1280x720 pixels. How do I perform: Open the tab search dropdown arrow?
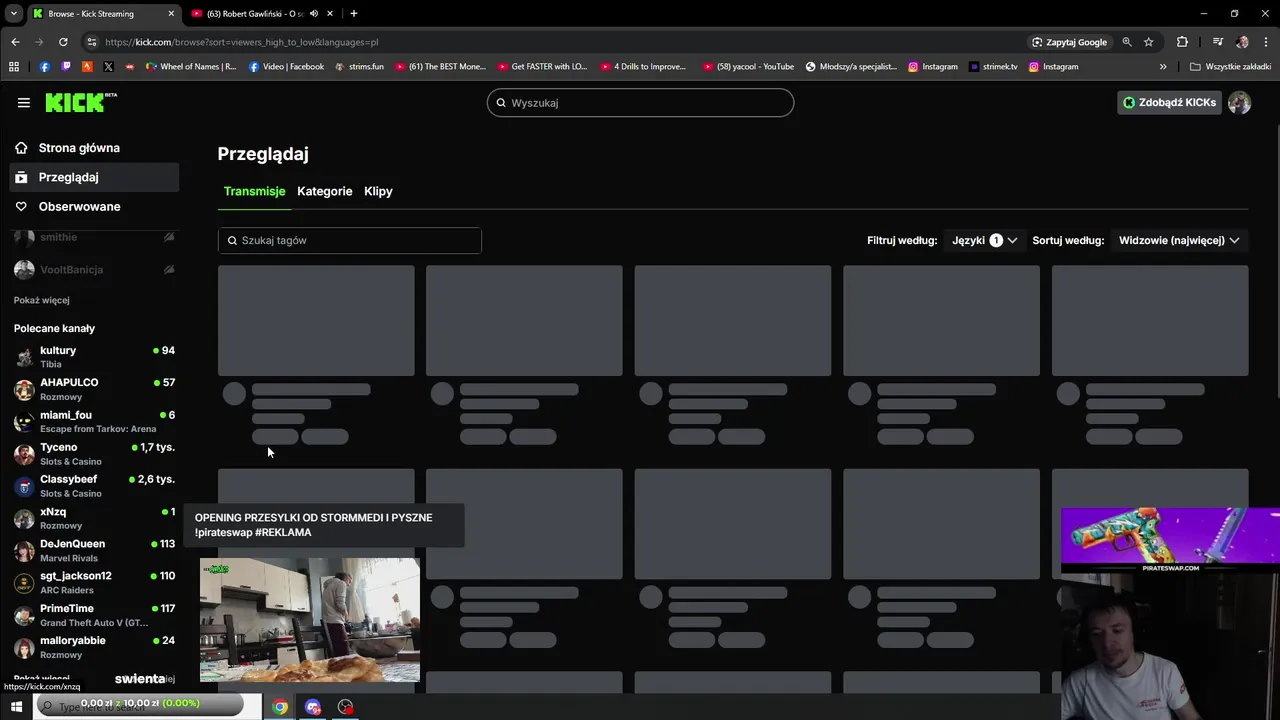(x=13, y=14)
